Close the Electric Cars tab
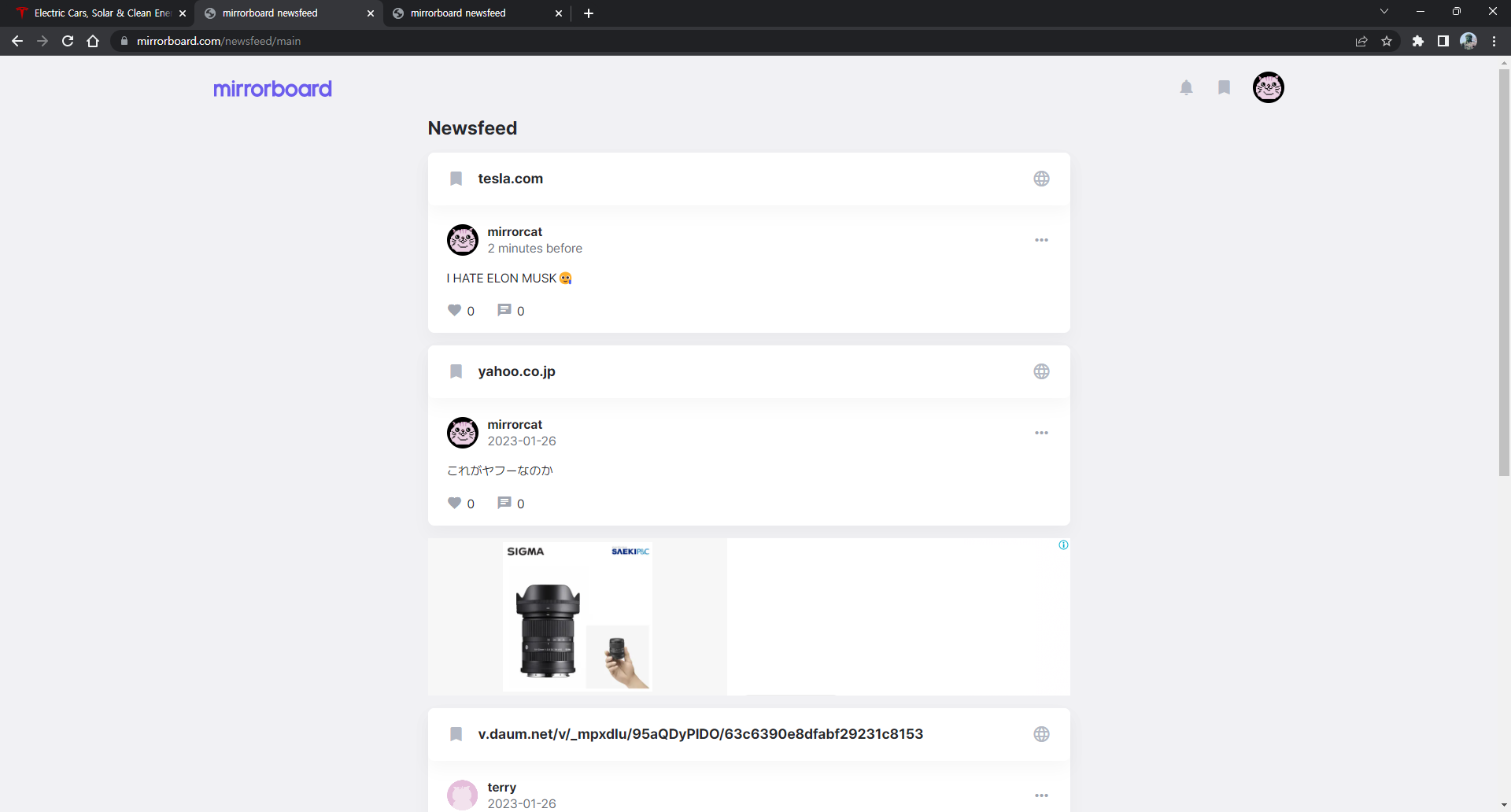 point(183,13)
